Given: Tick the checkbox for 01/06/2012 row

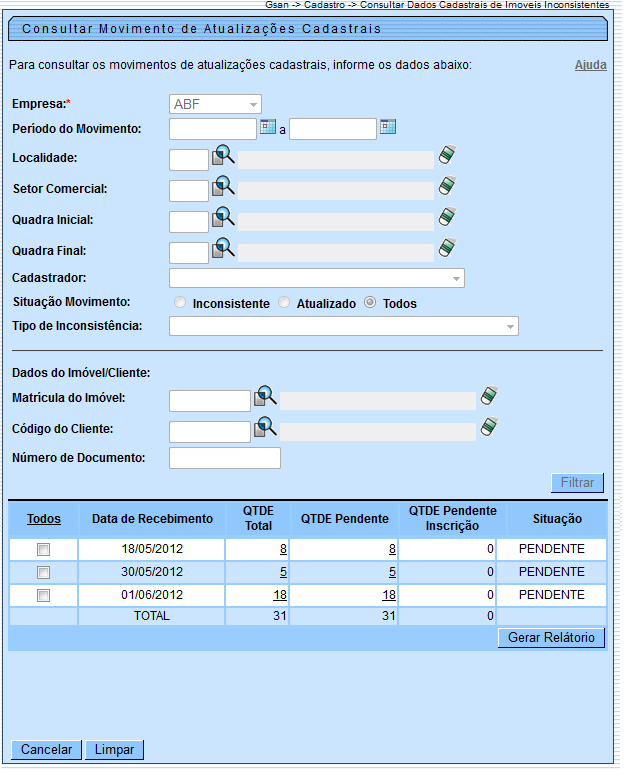Looking at the screenshot, I should coord(43,596).
